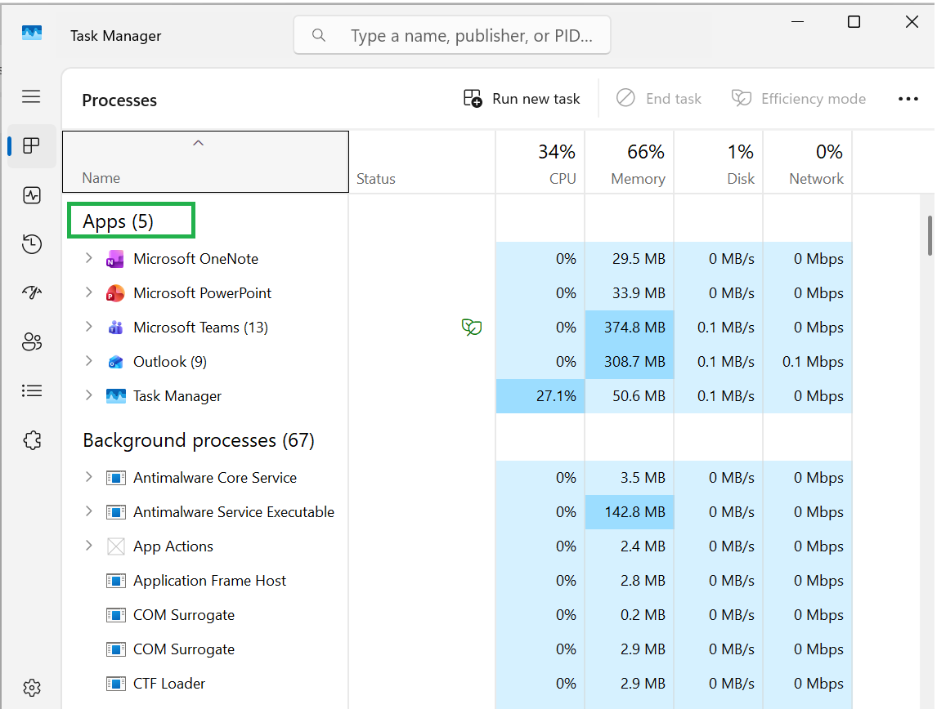Click the efficiency mode leaf on Teams row
This screenshot has height=709, width=936.
coord(472,327)
